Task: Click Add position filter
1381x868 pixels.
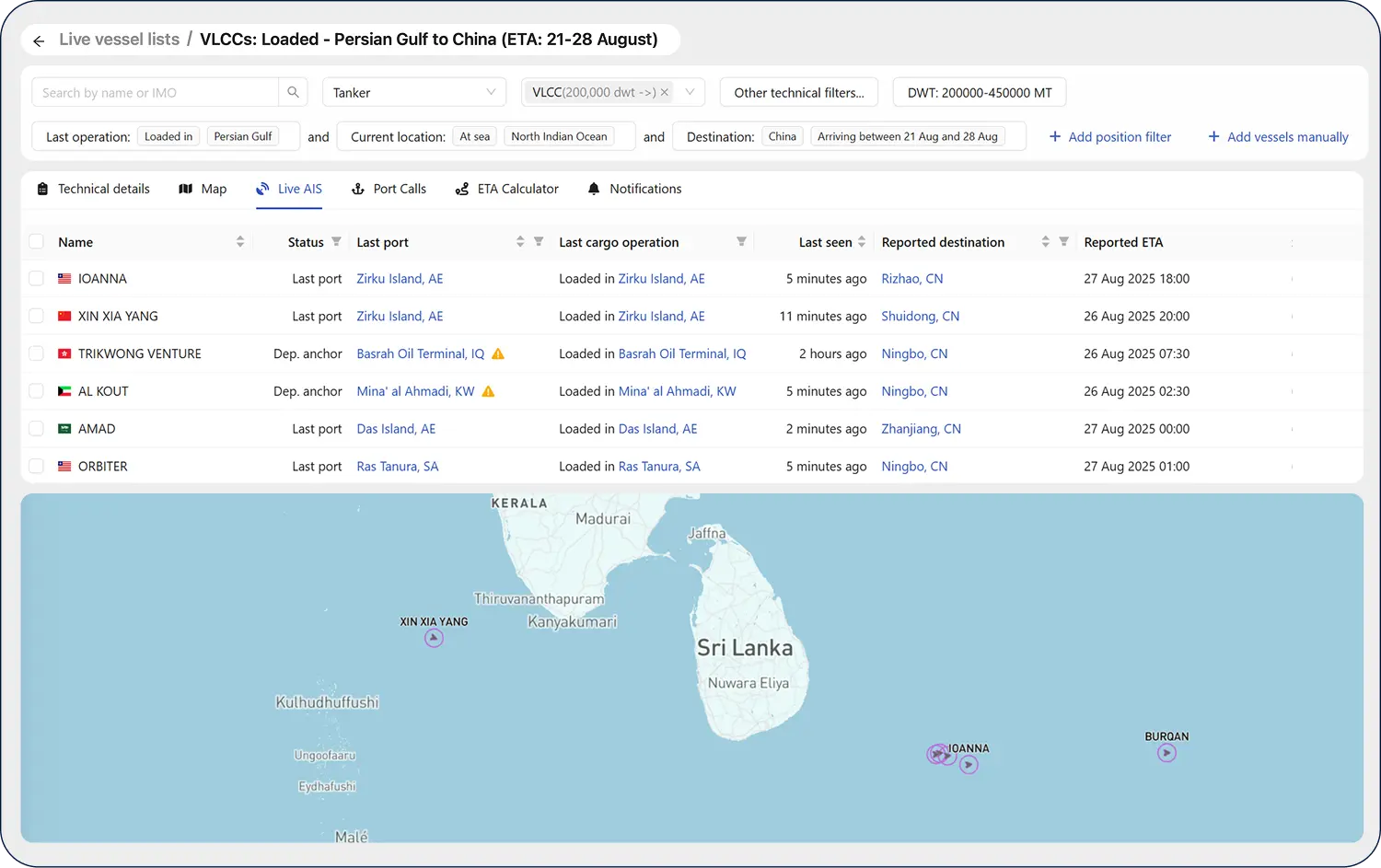Action: point(1110,136)
